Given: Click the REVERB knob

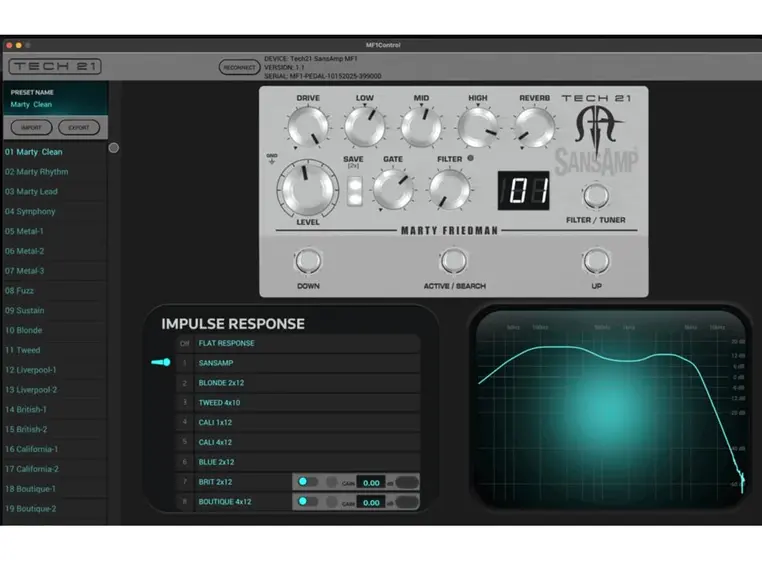Looking at the screenshot, I should (x=534, y=127).
